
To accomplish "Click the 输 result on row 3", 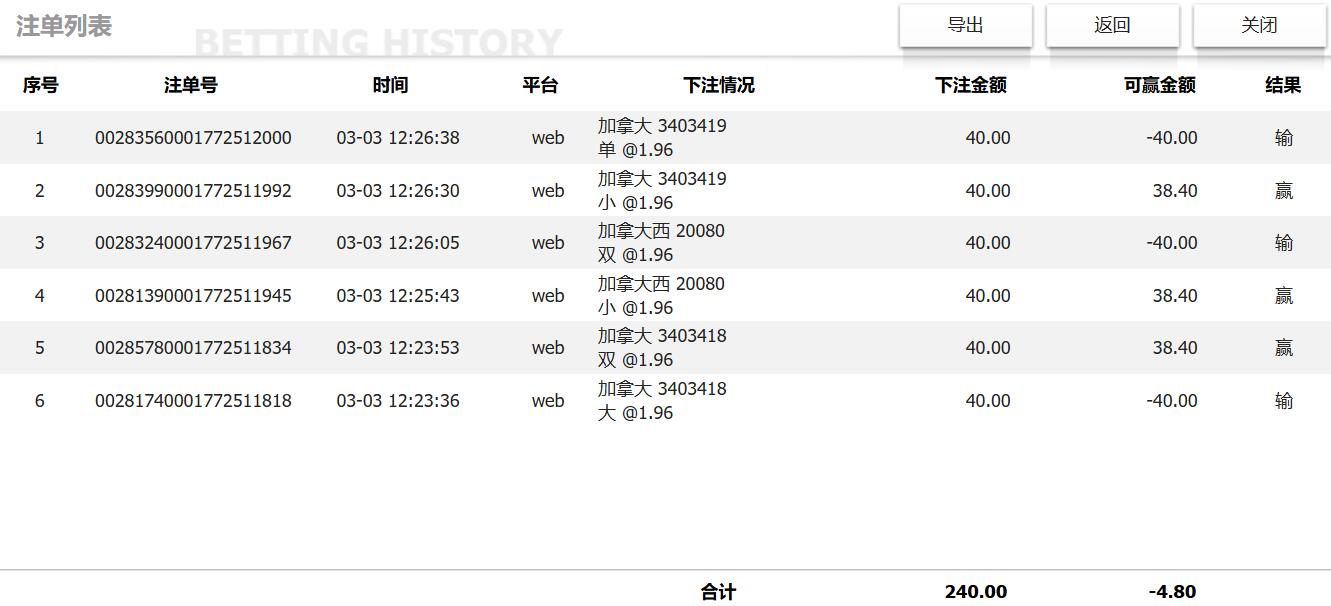I will click(x=1284, y=242).
